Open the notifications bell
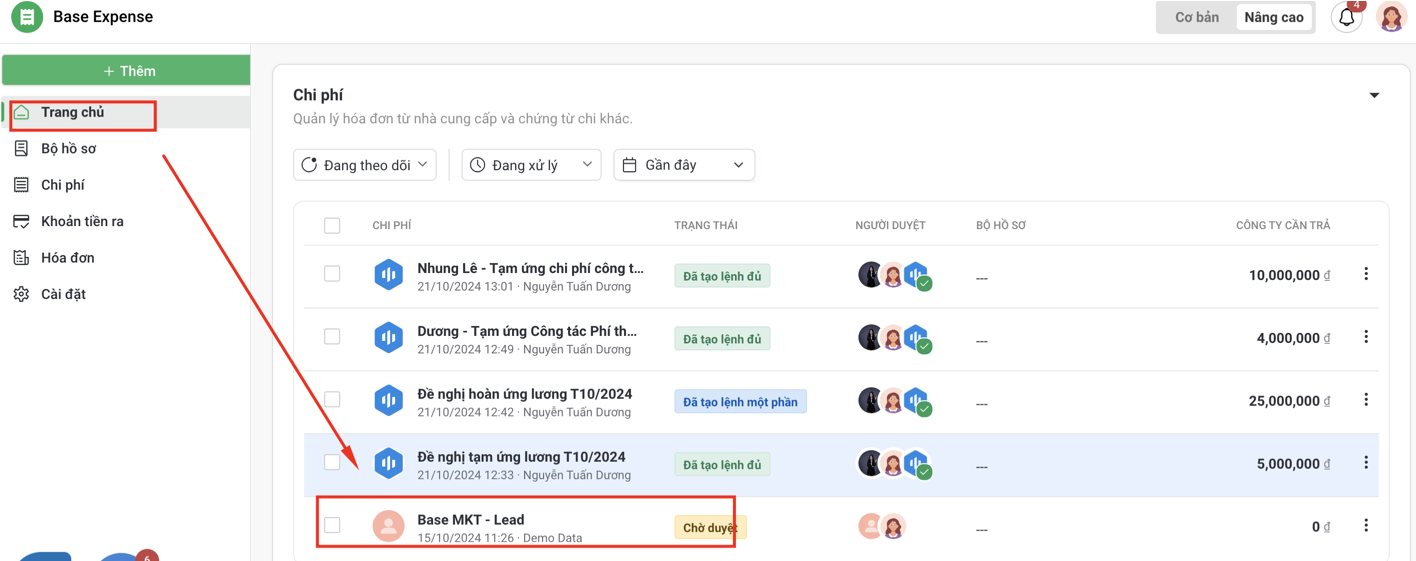The height and width of the screenshot is (561, 1416). (x=1346, y=17)
